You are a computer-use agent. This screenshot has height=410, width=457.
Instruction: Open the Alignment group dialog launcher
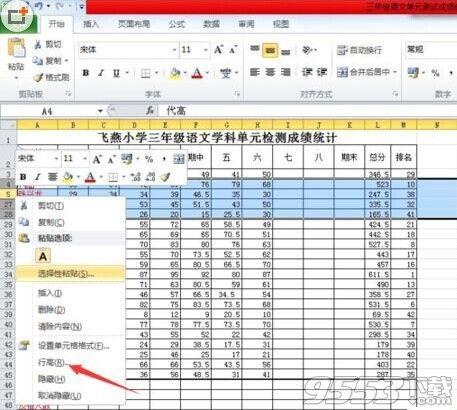(395, 94)
